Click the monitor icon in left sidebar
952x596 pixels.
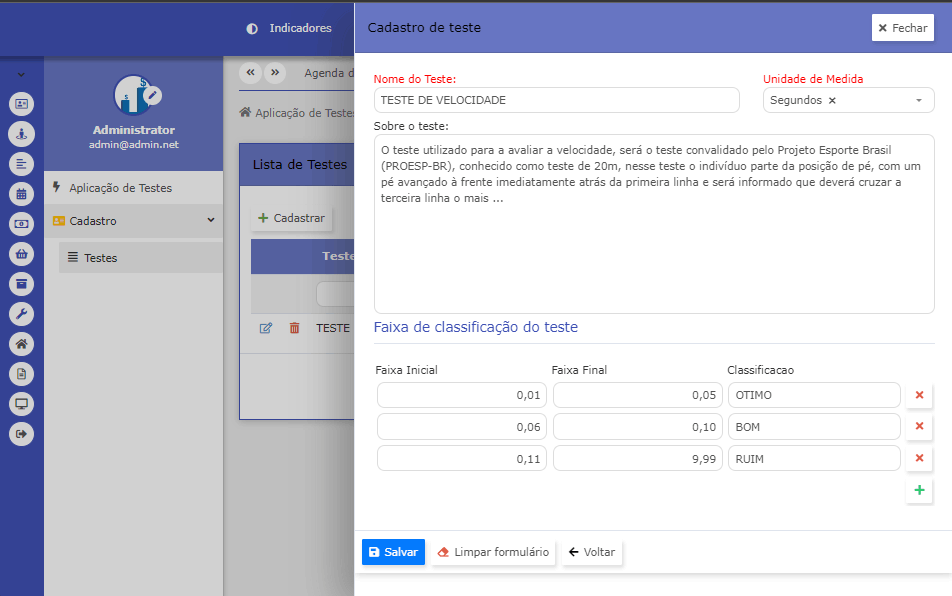click(x=21, y=404)
